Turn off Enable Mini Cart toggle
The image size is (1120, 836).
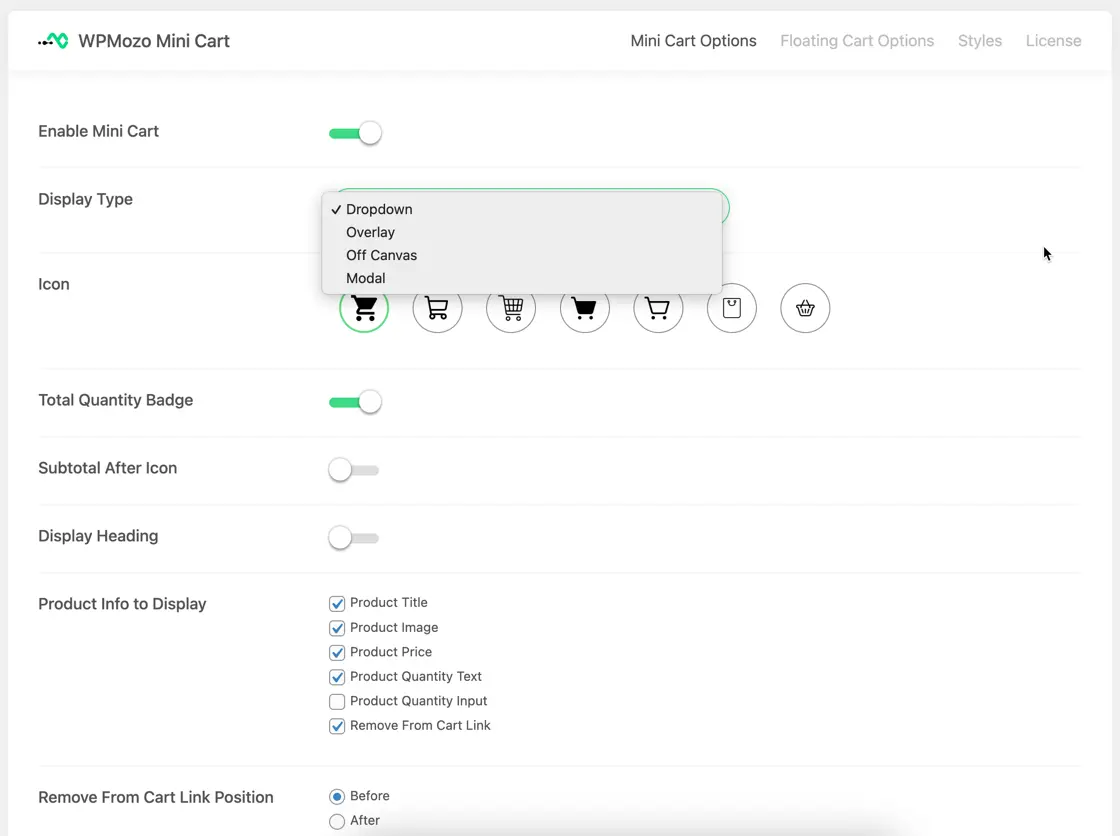coord(355,133)
